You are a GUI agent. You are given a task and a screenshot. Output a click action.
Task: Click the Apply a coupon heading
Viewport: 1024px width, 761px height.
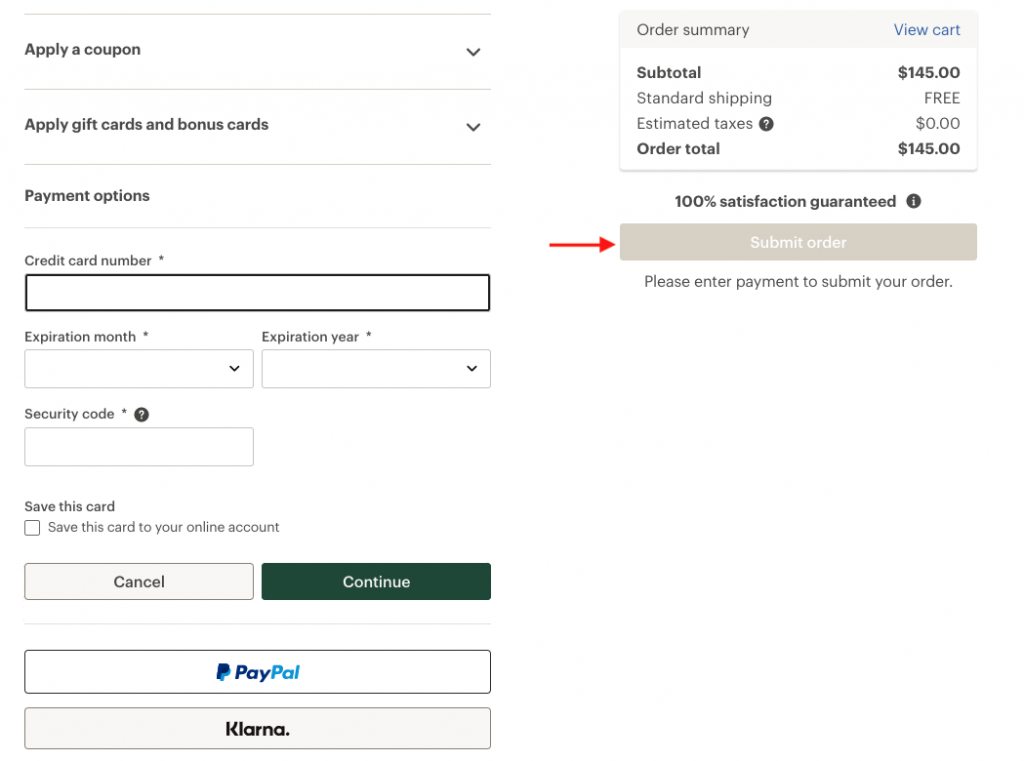[x=82, y=50]
